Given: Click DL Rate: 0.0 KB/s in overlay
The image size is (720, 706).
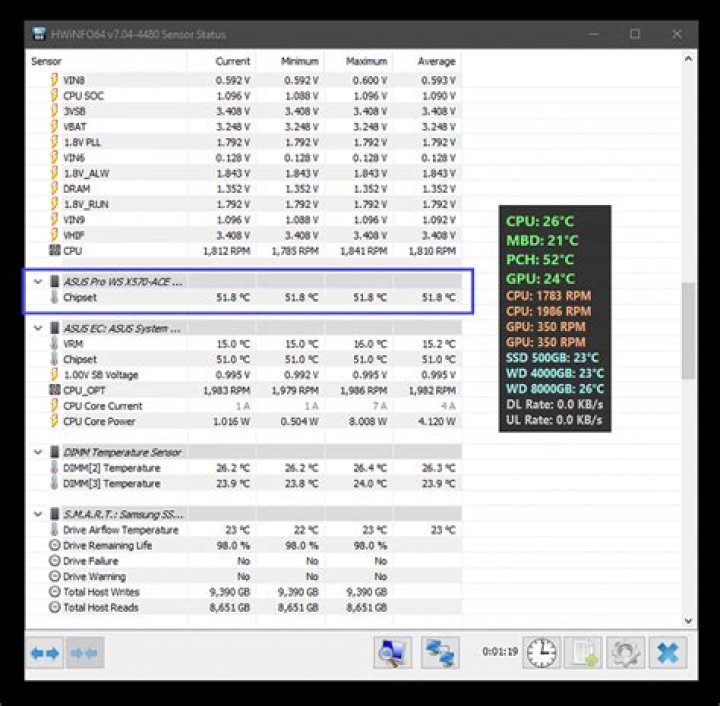Looking at the screenshot, I should tap(554, 404).
